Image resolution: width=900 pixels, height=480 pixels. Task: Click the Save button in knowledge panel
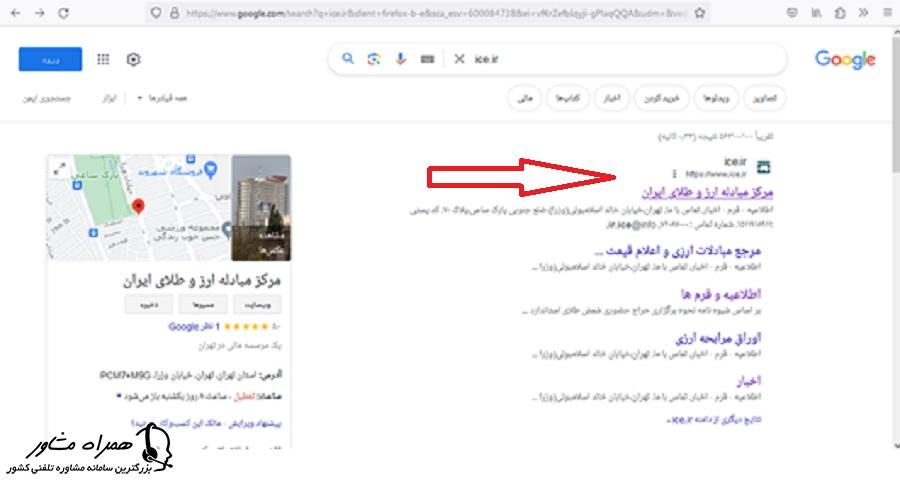coord(149,305)
